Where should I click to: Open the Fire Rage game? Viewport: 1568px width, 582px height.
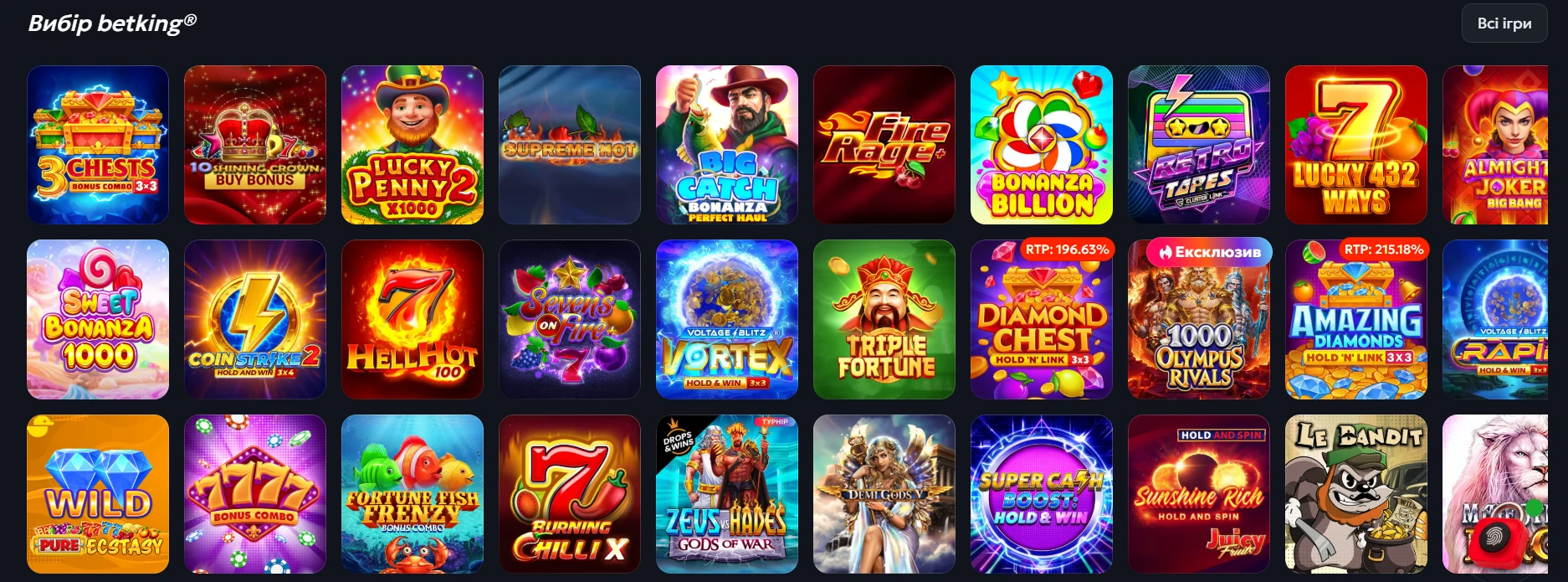point(884,145)
